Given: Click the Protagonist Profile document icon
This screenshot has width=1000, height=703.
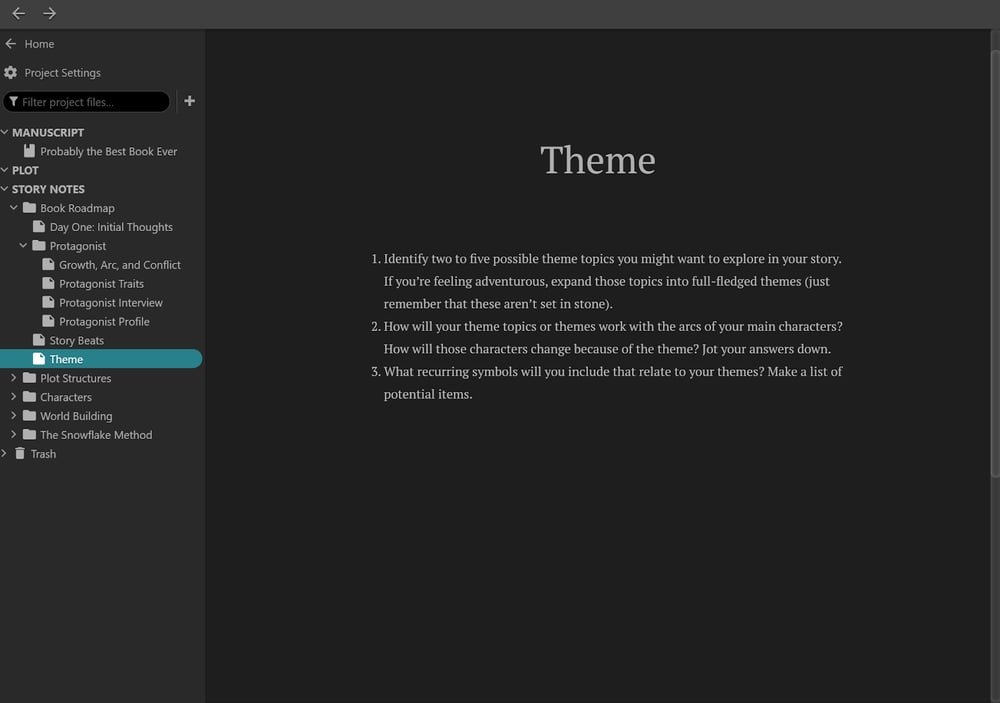Looking at the screenshot, I should (48, 321).
